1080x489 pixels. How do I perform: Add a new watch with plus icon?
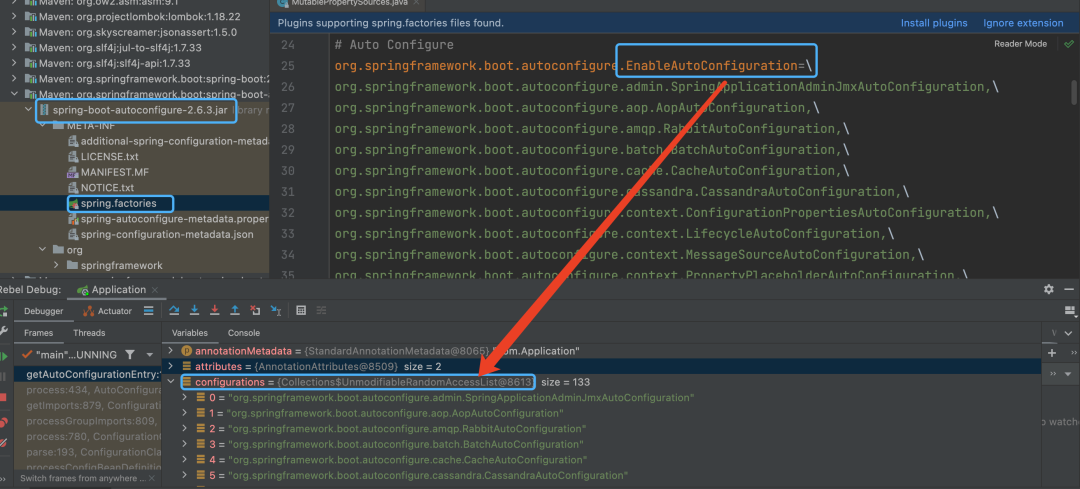pyautogui.click(x=1052, y=353)
